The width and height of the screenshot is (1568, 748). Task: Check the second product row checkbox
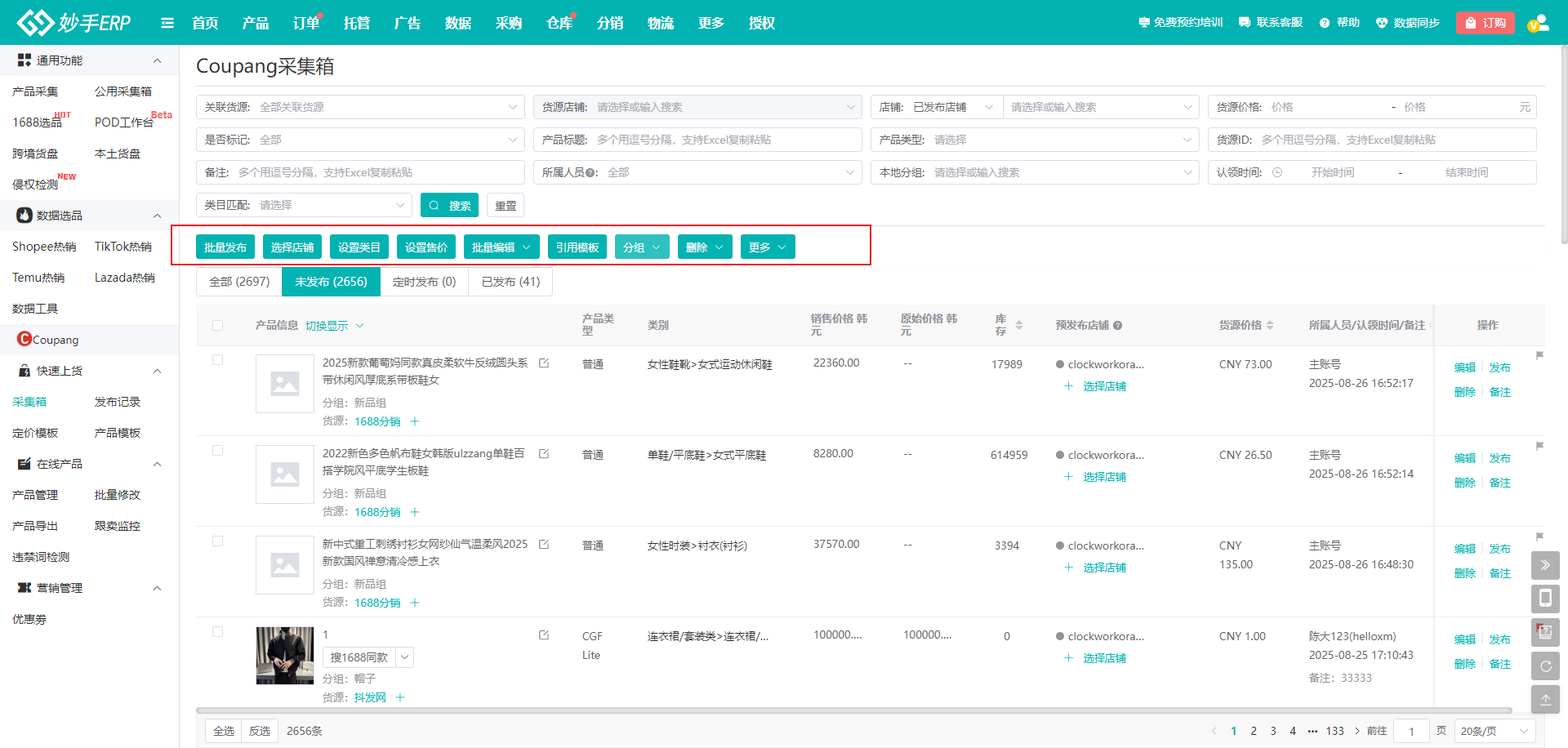click(217, 451)
